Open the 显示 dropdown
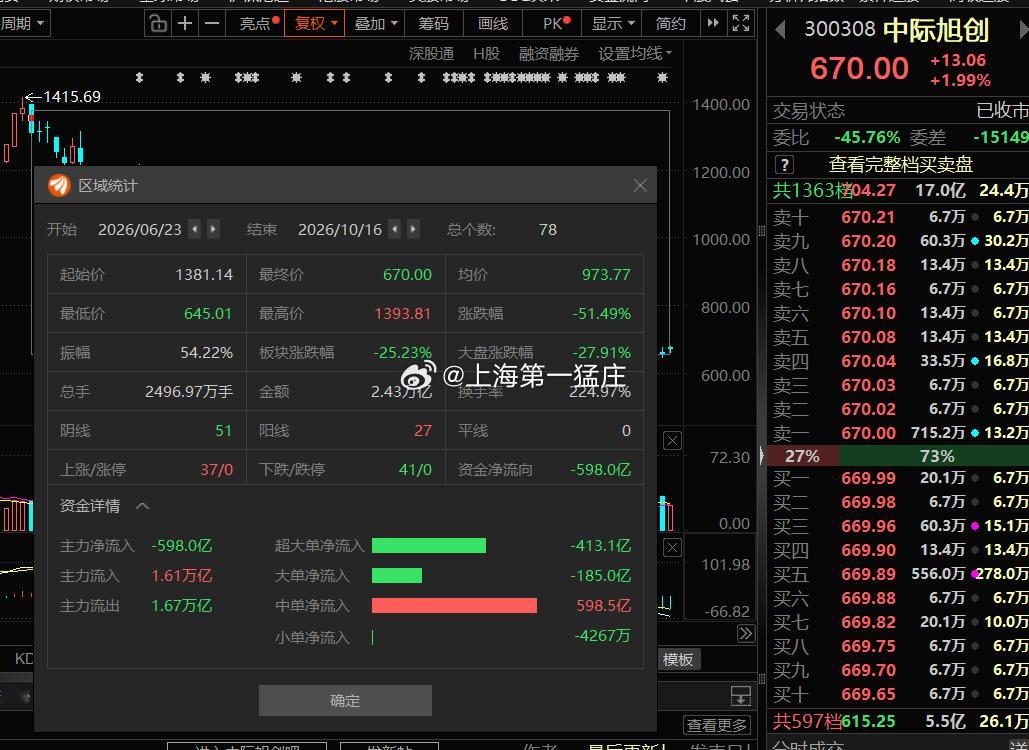 pos(613,24)
